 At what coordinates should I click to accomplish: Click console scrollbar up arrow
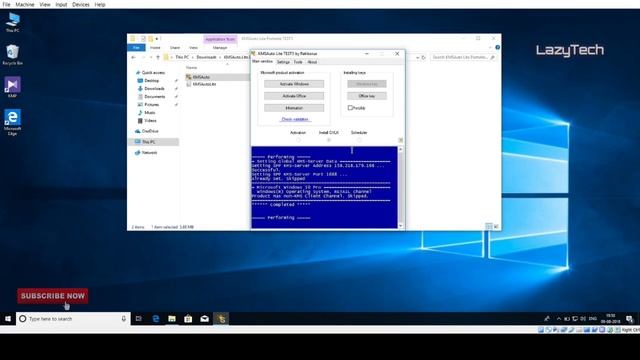[400, 149]
